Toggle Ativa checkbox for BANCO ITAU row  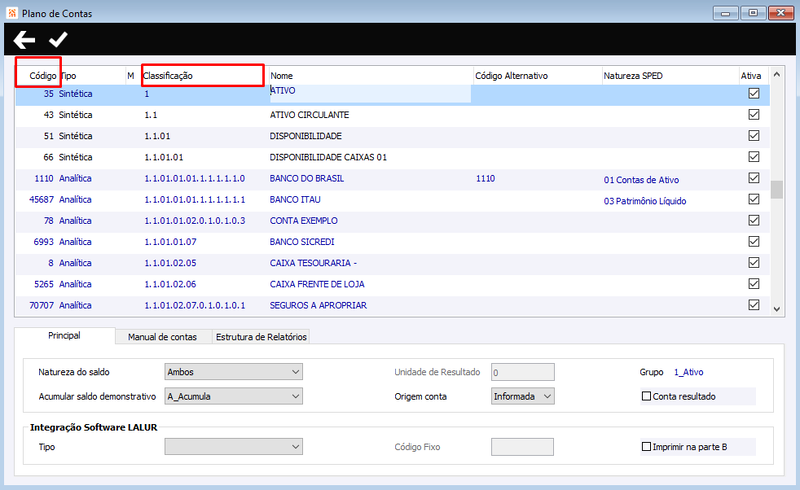[x=754, y=199]
